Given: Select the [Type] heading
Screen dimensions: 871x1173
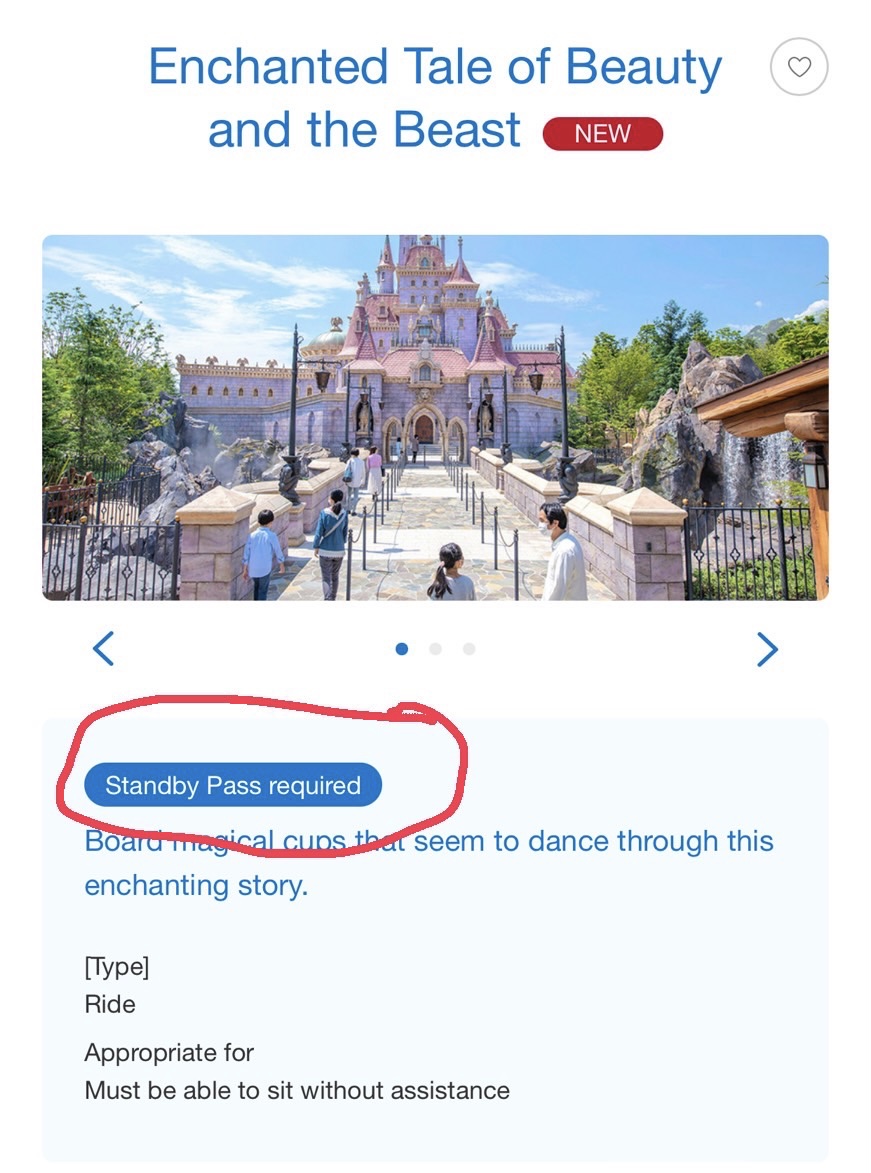Looking at the screenshot, I should [117, 967].
